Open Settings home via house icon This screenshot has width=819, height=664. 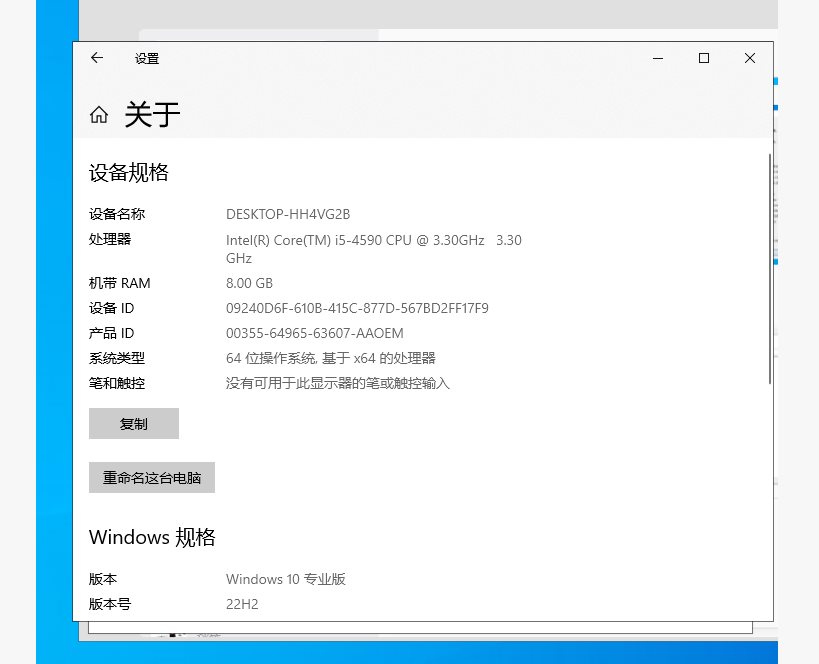99,114
